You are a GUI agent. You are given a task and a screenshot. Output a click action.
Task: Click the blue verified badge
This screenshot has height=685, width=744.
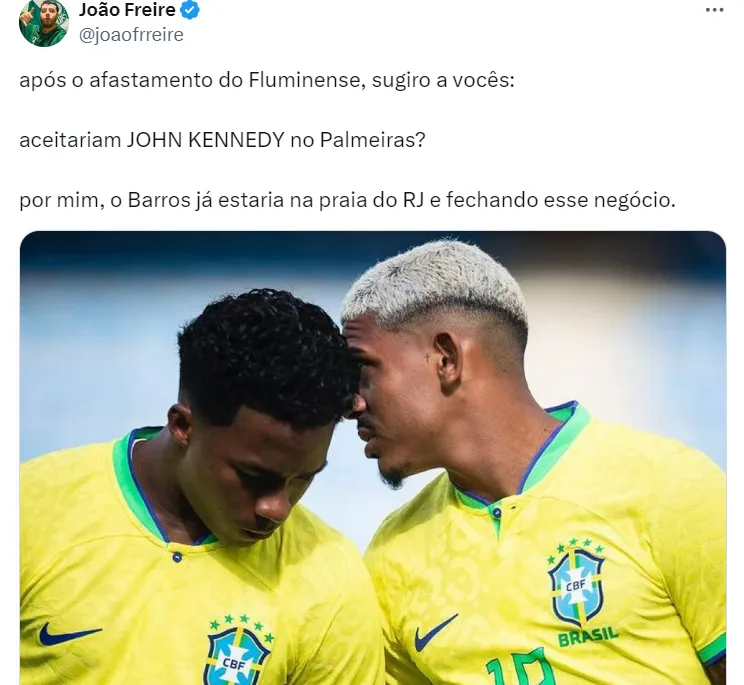[x=190, y=10]
